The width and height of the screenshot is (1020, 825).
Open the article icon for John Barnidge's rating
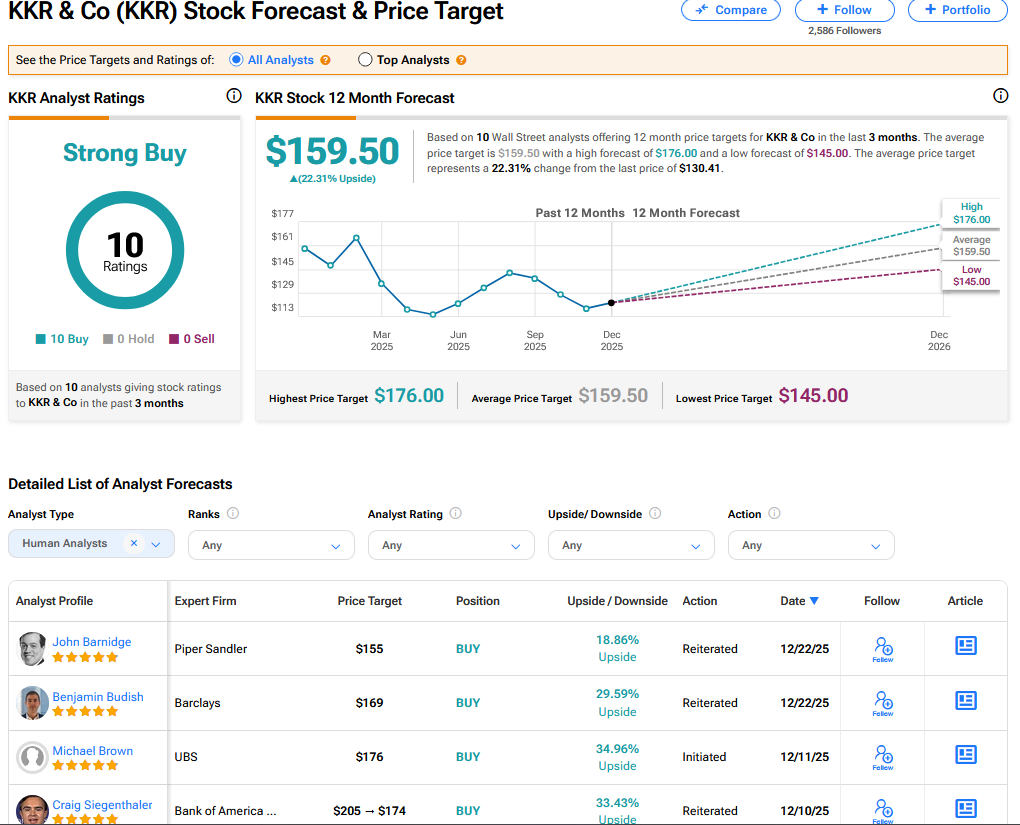click(x=965, y=647)
